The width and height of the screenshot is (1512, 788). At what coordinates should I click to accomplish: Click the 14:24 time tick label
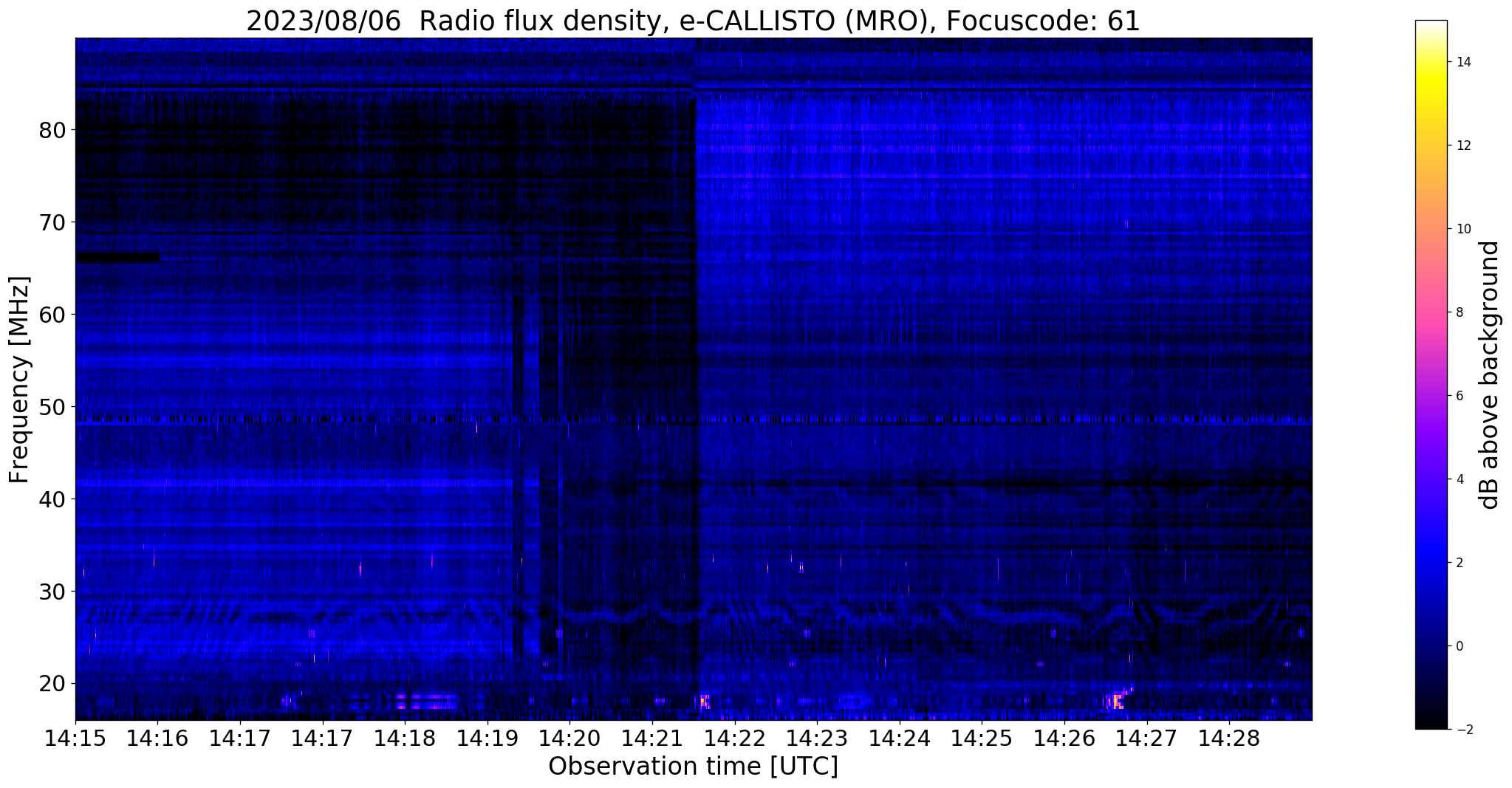point(899,739)
